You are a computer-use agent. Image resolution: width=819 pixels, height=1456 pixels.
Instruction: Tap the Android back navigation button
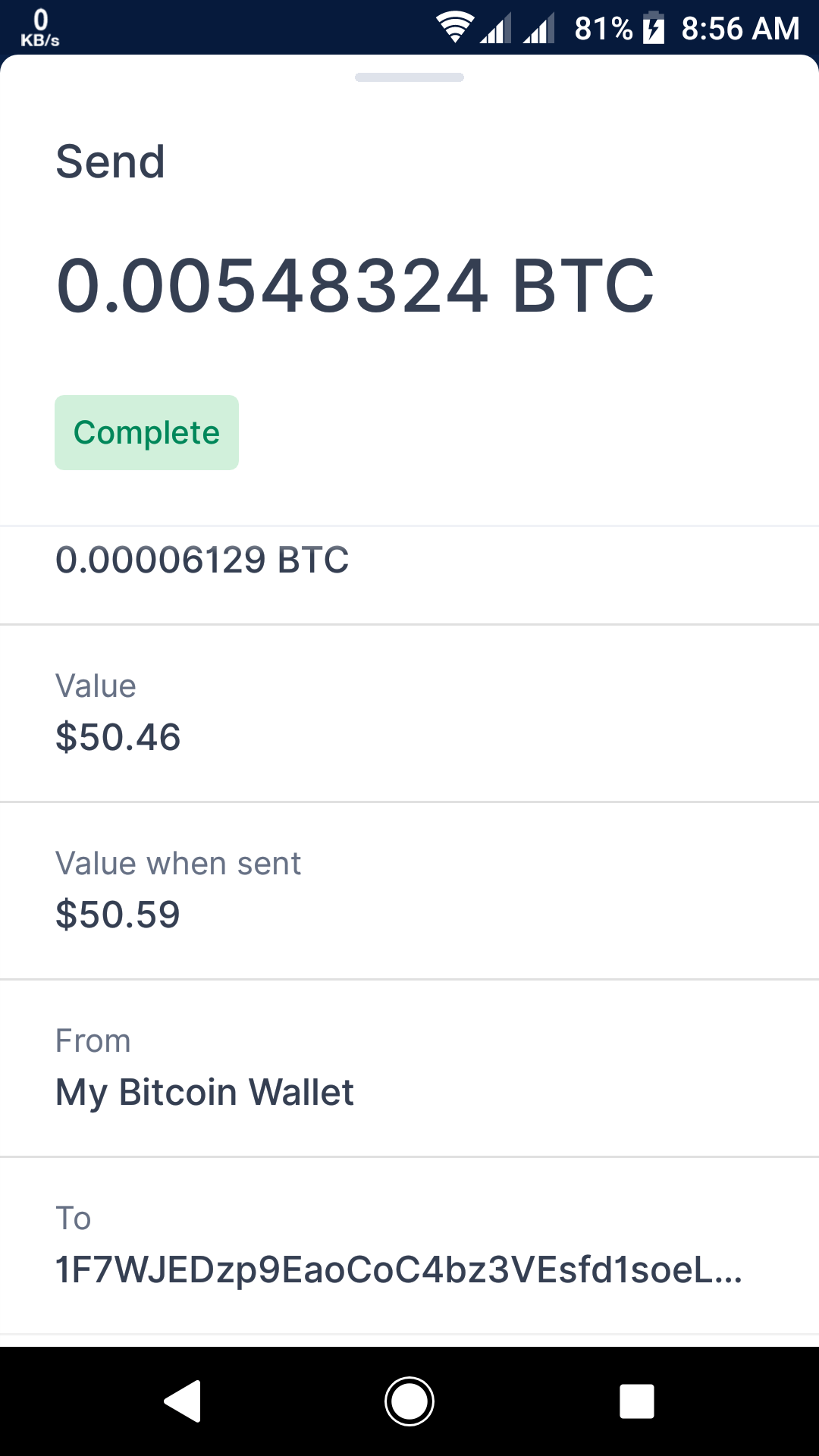click(183, 1401)
